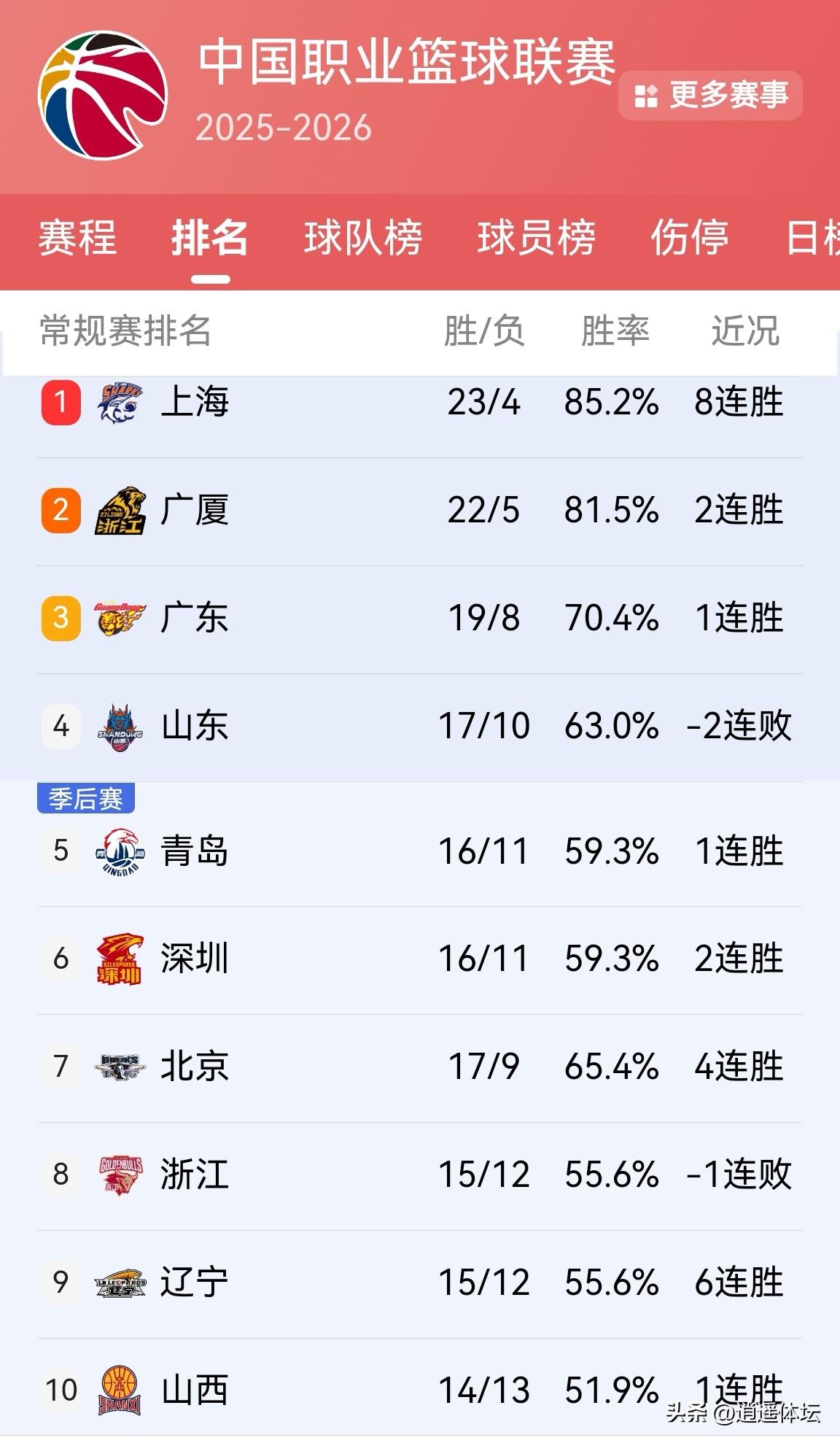840x1443 pixels.
Task: Select the Shenzhen Leopards team logo
Action: click(x=119, y=960)
